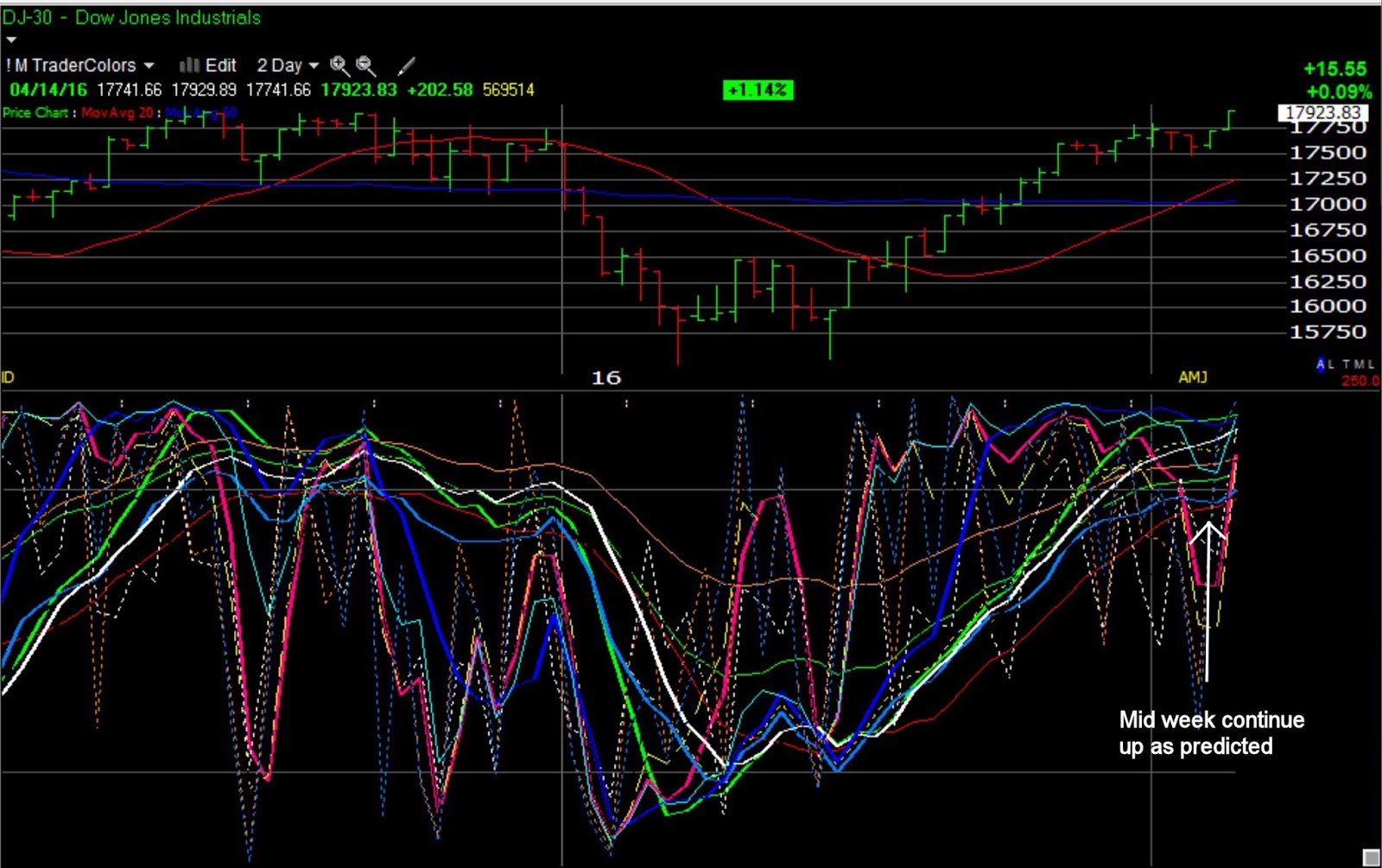This screenshot has width=1382, height=868.
Task: Select the pencil drawing tool
Action: [x=404, y=66]
